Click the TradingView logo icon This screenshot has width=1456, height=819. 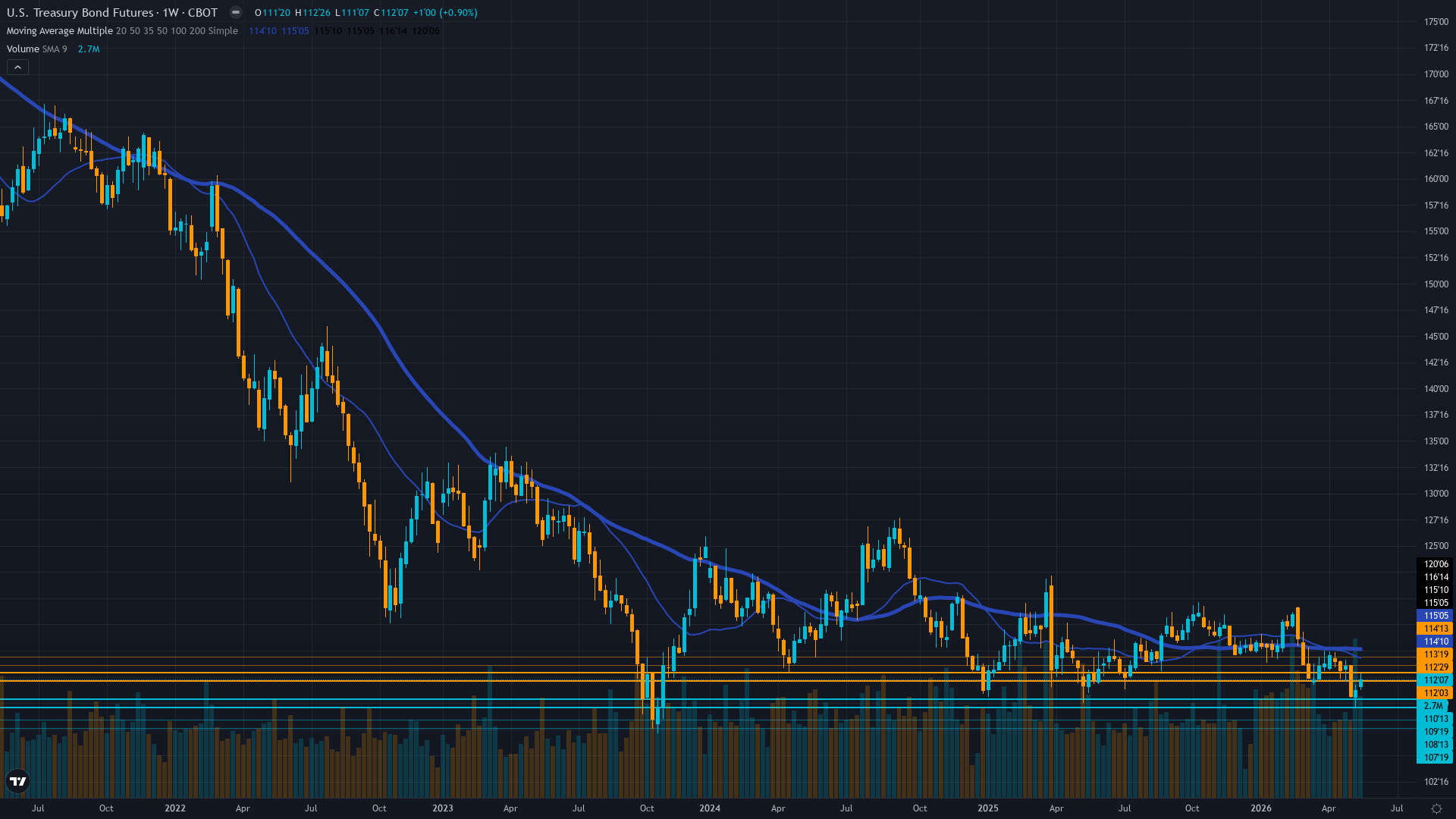pyautogui.click(x=17, y=781)
